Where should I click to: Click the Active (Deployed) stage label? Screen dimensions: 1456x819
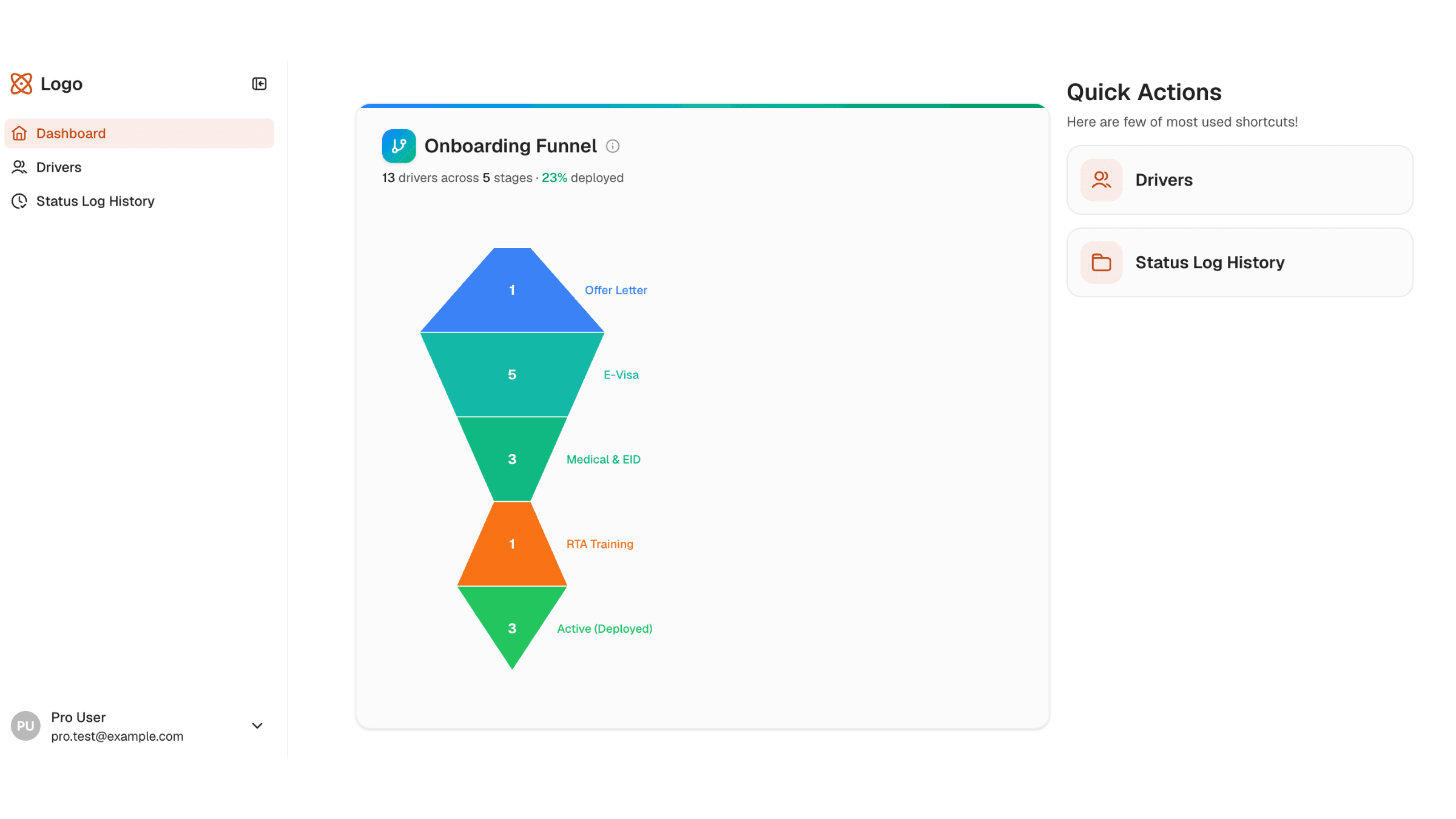tap(605, 629)
